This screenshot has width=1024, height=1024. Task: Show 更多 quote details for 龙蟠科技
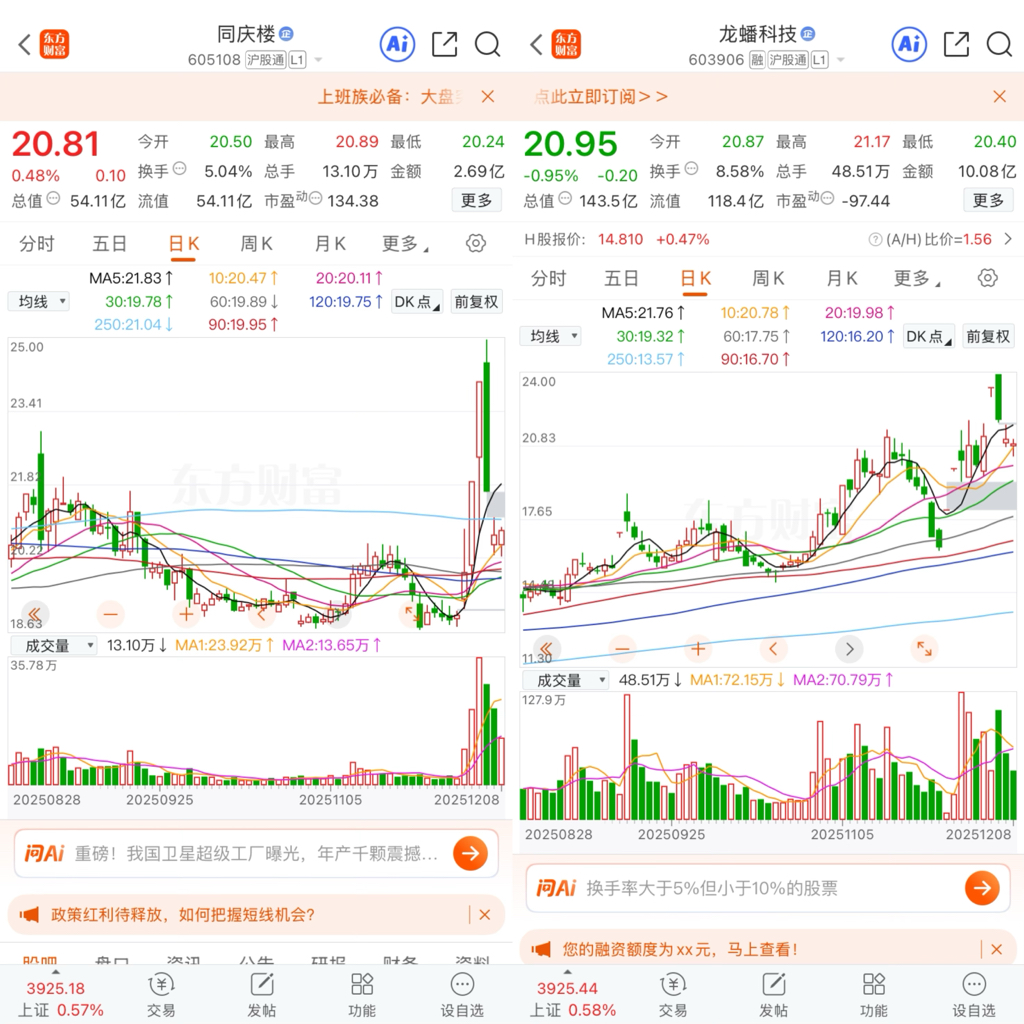[x=988, y=200]
